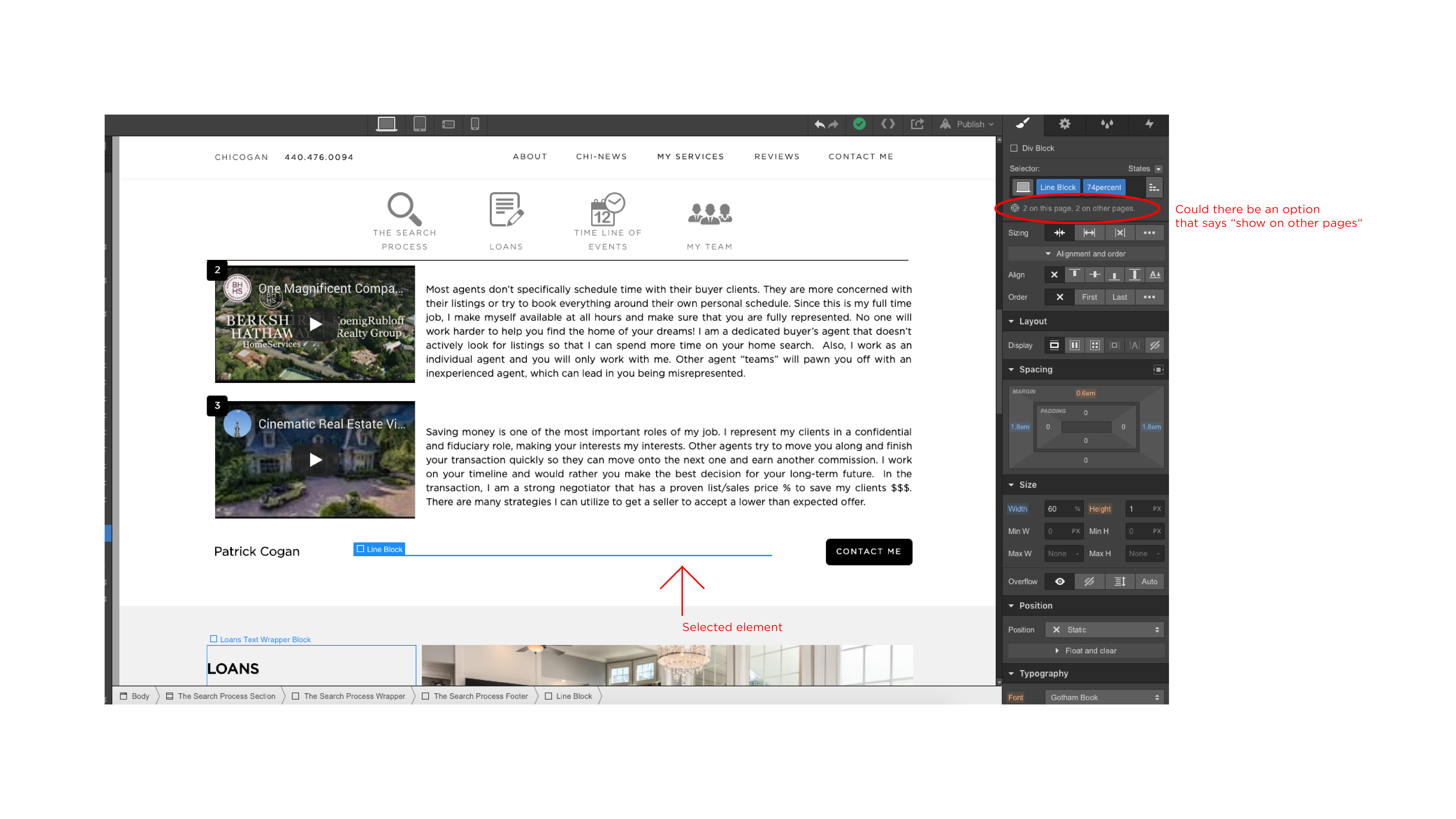Set sizing to shrink if needed
This screenshot has width=1456, height=819.
(x=1059, y=233)
